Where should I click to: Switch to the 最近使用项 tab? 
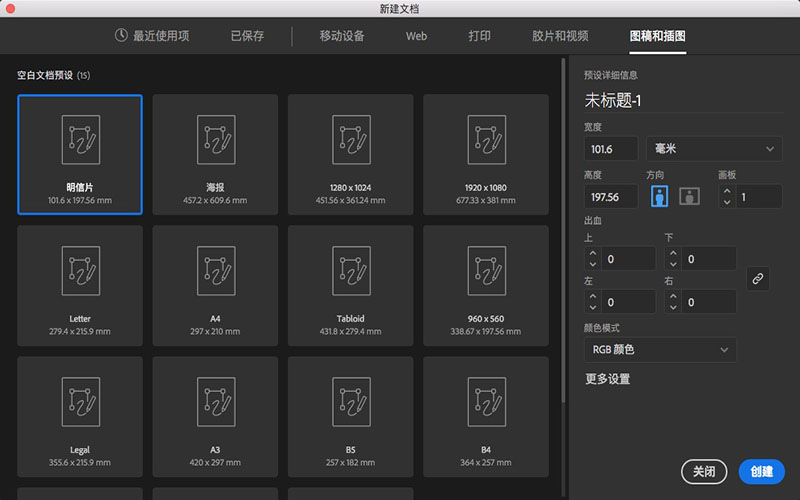(152, 36)
